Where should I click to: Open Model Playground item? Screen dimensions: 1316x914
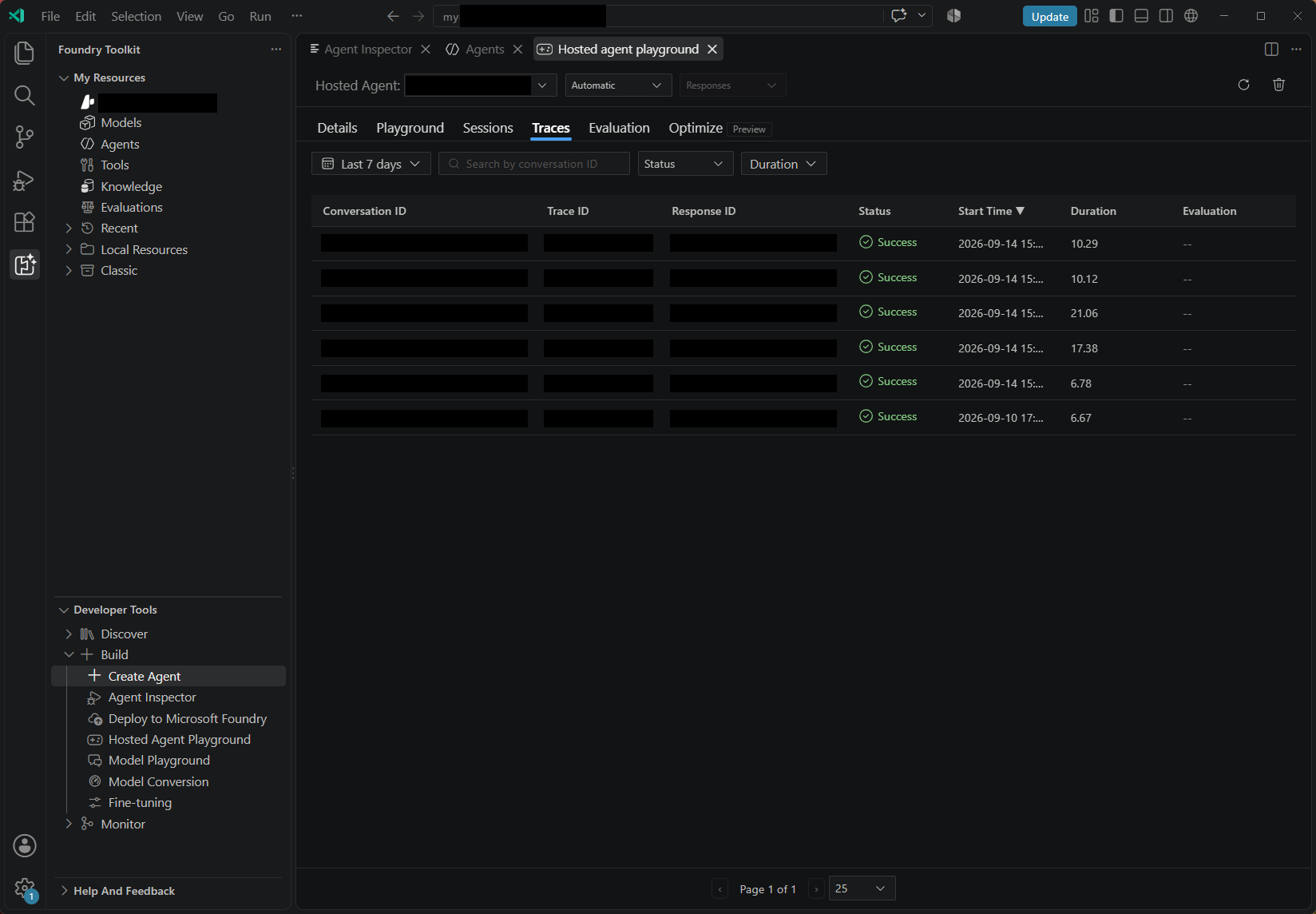click(x=159, y=761)
